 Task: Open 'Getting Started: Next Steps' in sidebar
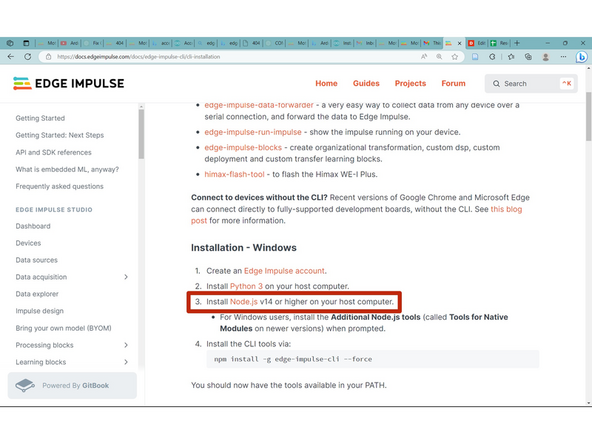coord(60,135)
